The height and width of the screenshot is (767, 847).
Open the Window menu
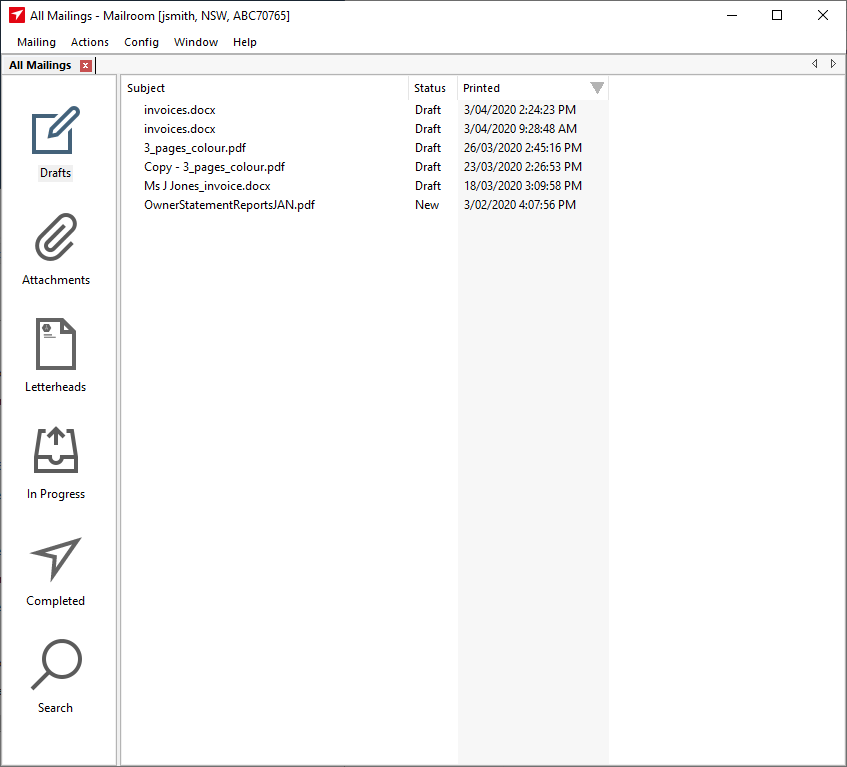[x=196, y=42]
